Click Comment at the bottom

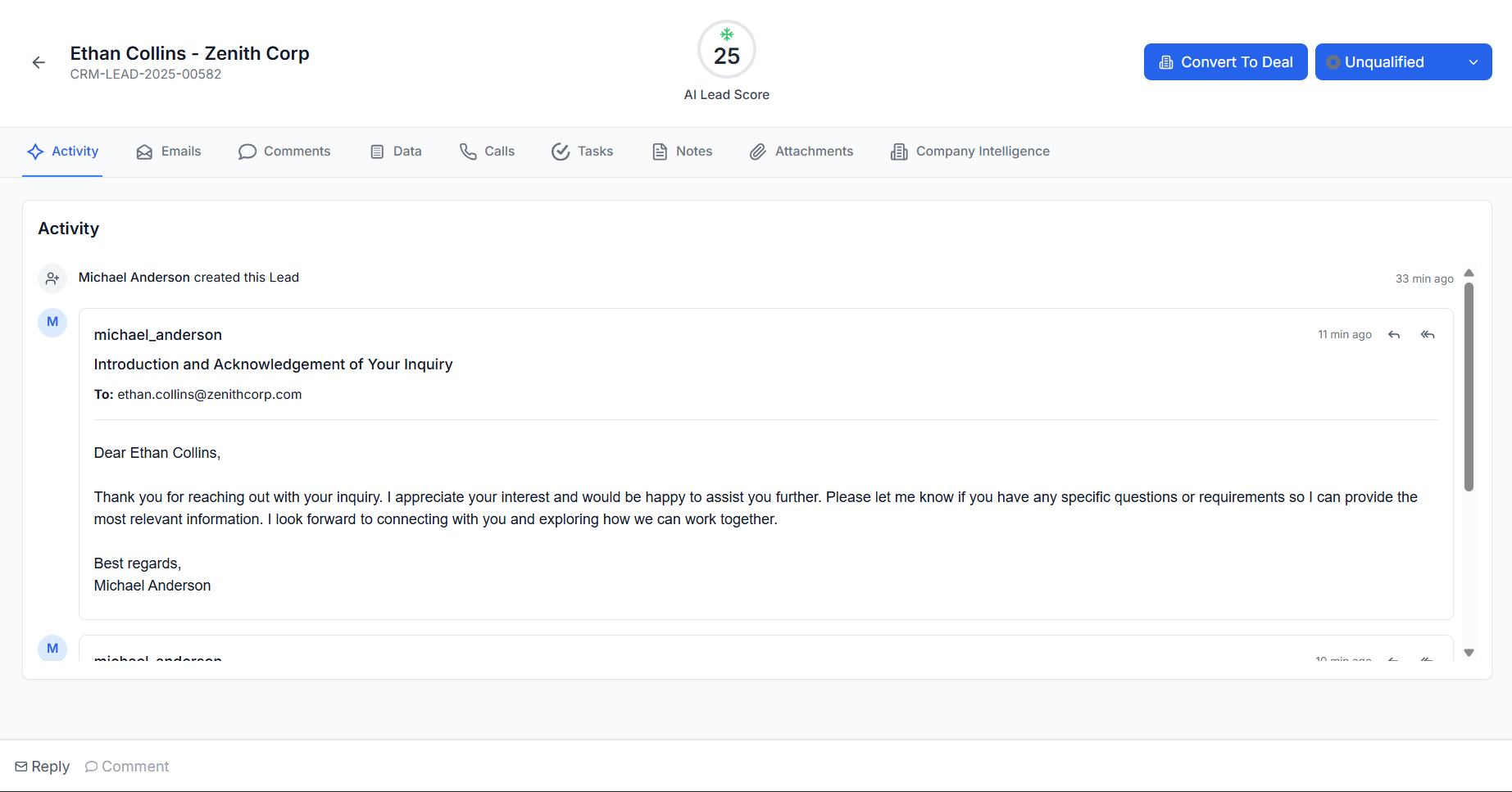(127, 767)
